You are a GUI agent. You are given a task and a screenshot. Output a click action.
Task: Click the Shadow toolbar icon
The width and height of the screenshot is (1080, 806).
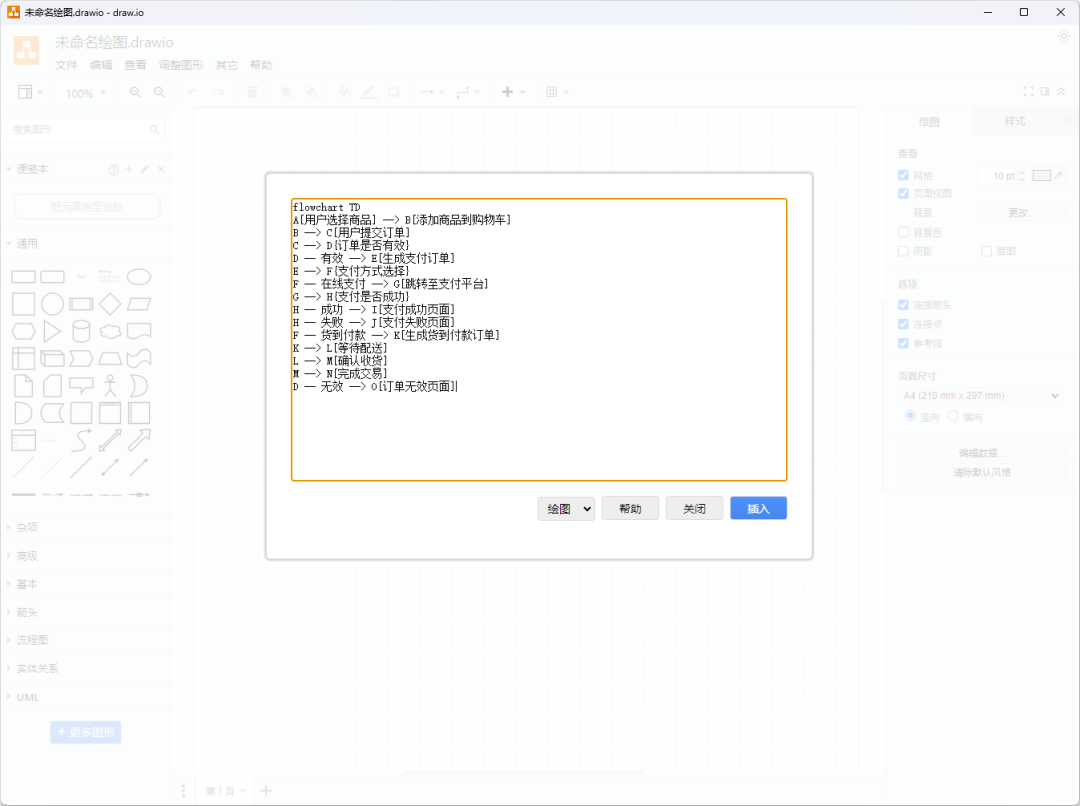pos(393,92)
